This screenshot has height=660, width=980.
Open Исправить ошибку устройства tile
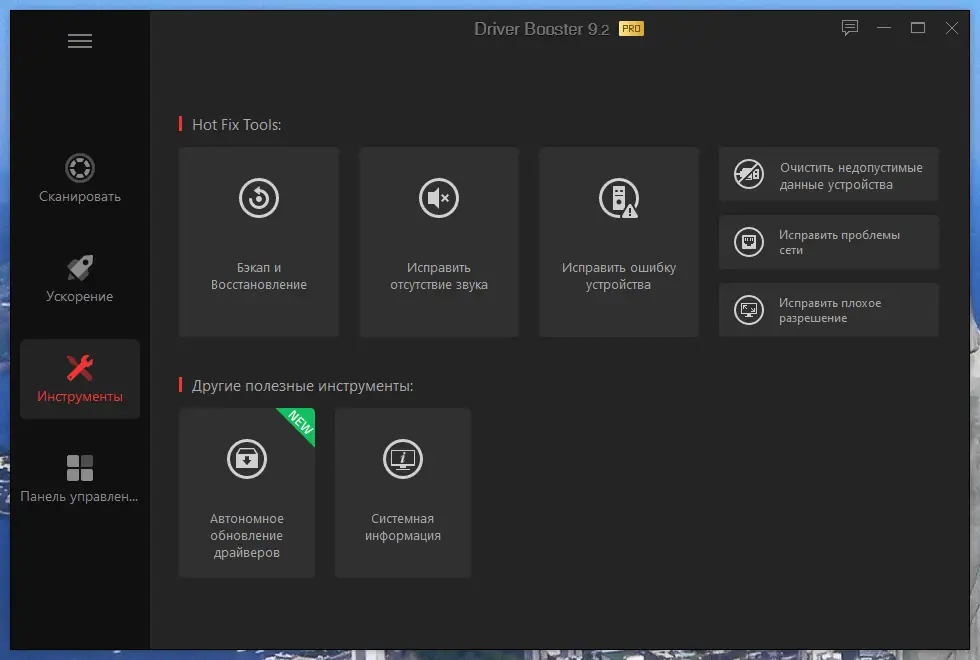tap(619, 242)
